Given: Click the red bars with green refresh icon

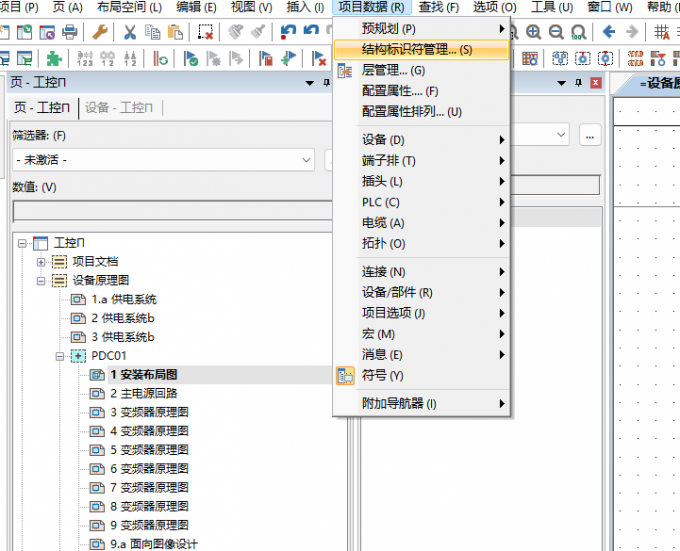Looking at the screenshot, I should click(x=160, y=58).
